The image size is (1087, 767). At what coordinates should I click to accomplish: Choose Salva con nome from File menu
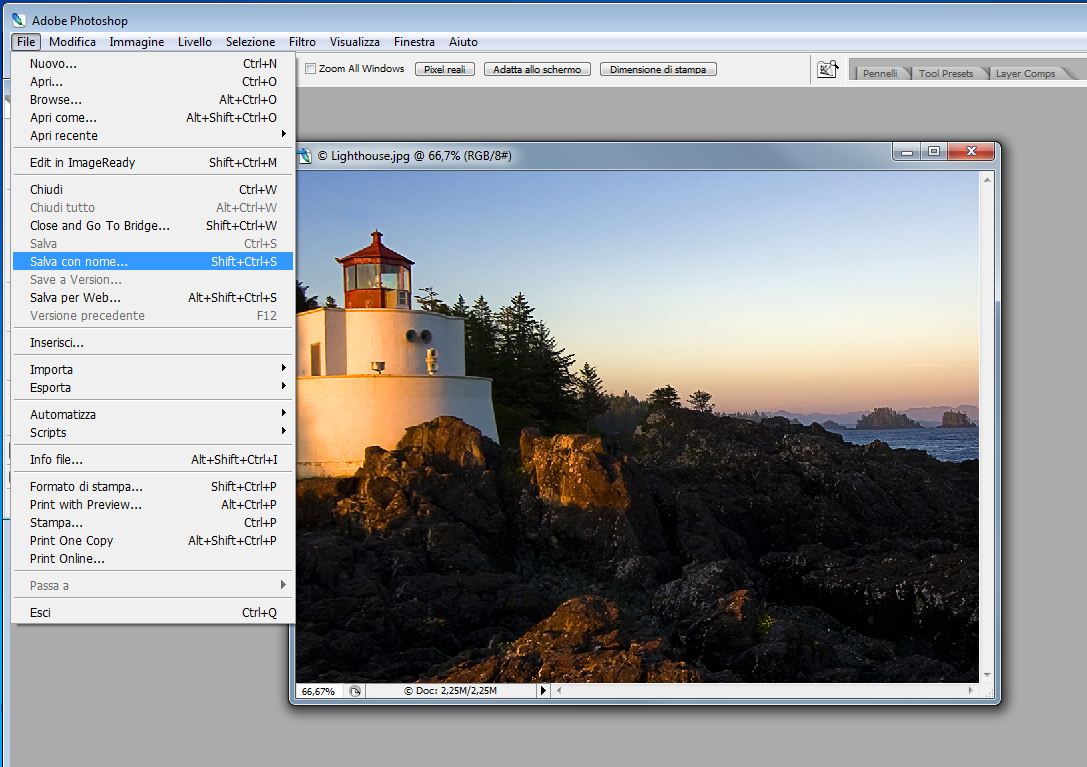point(153,261)
